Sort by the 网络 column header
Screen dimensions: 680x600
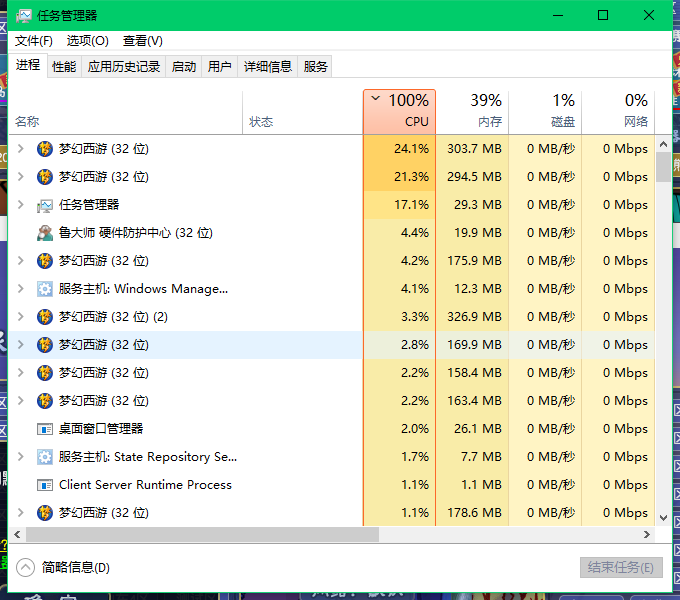pyautogui.click(x=618, y=112)
